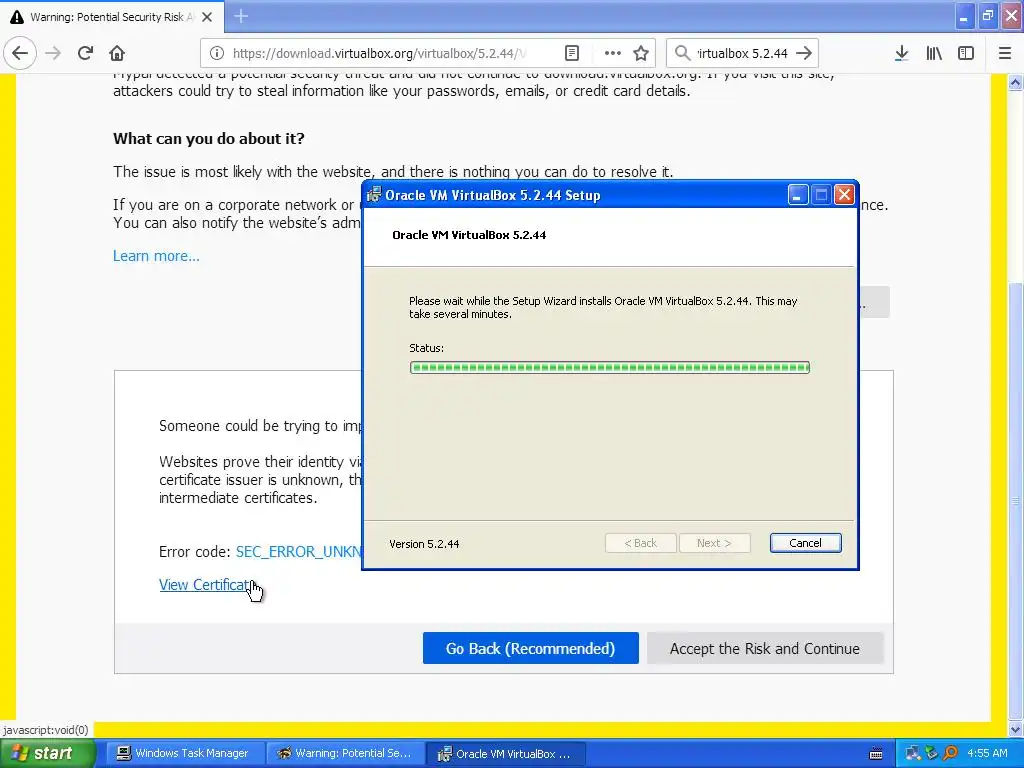Image resolution: width=1024 pixels, height=768 pixels.
Task: Open a new browser tab
Action: [x=241, y=16]
